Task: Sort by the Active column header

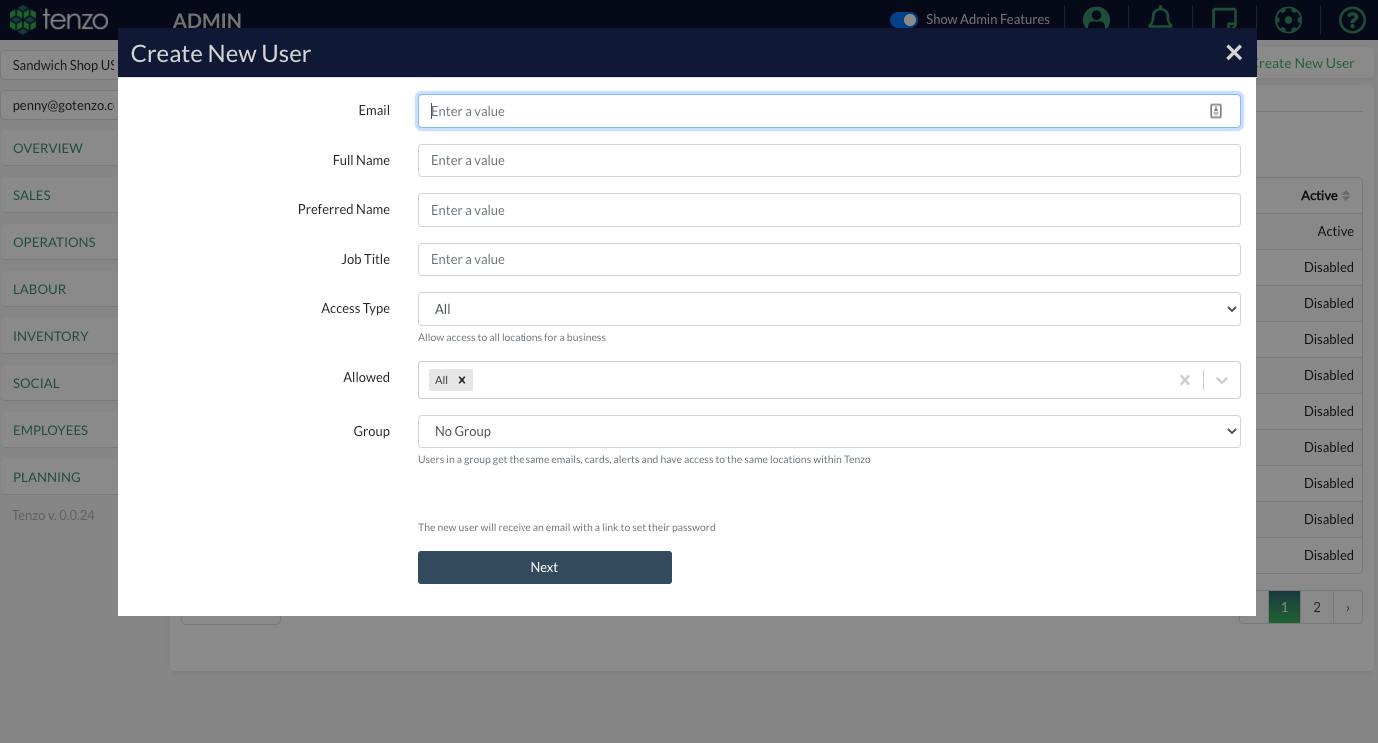Action: (x=1325, y=195)
